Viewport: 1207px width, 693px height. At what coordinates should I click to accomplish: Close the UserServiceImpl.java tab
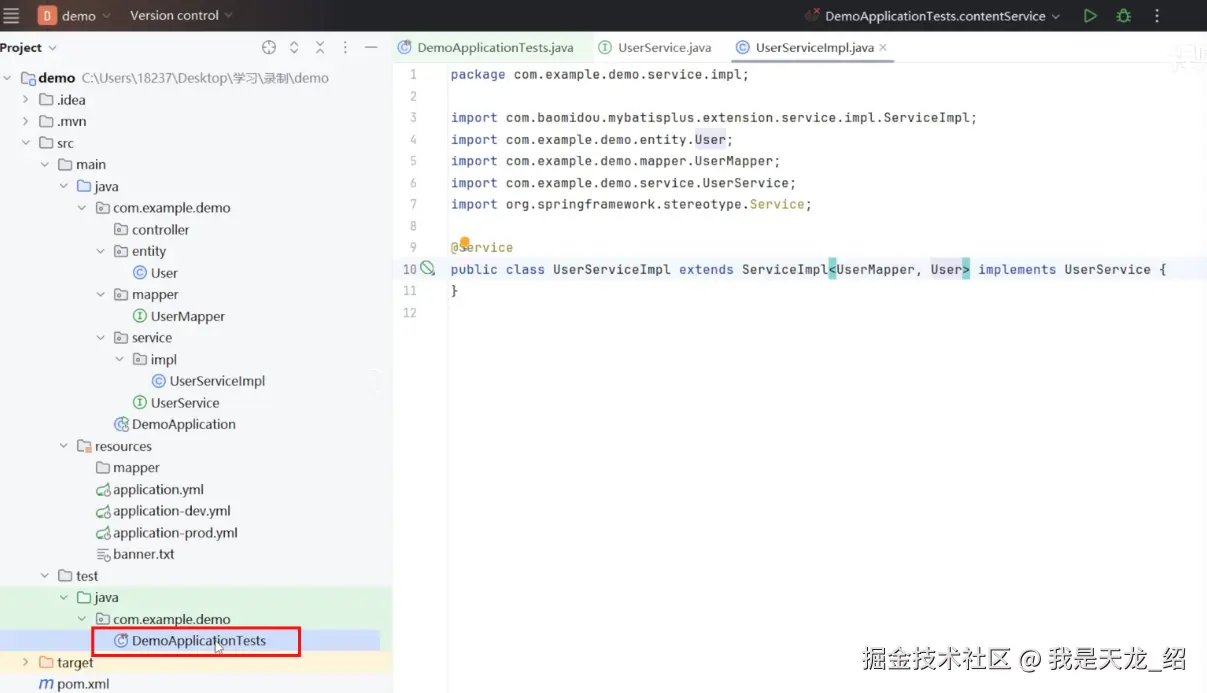click(x=883, y=47)
